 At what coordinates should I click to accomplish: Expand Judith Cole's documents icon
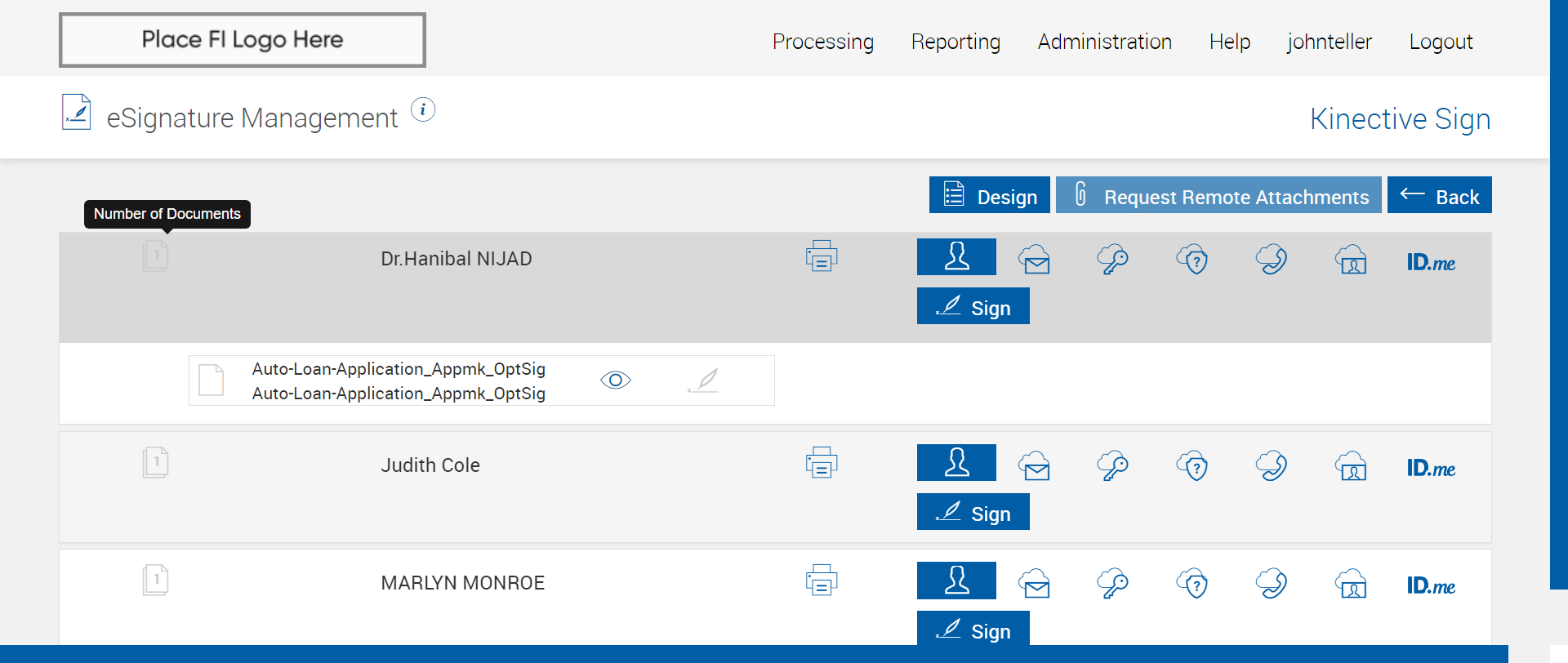pyautogui.click(x=155, y=463)
